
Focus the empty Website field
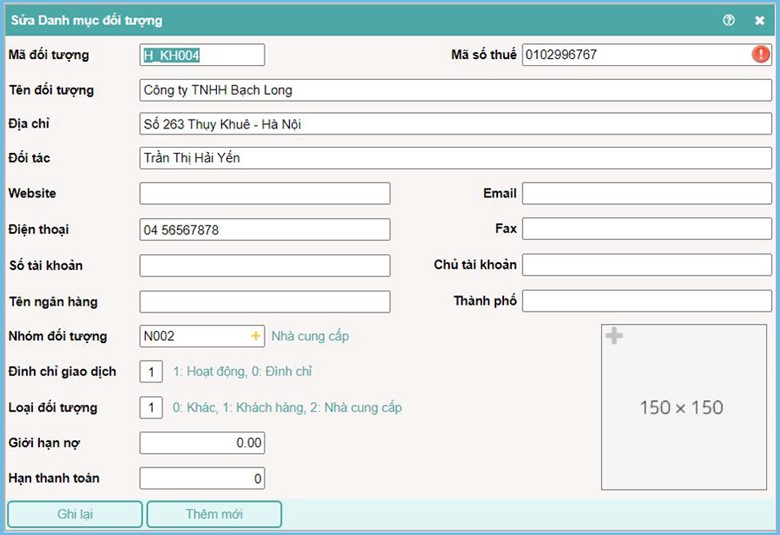pos(265,193)
